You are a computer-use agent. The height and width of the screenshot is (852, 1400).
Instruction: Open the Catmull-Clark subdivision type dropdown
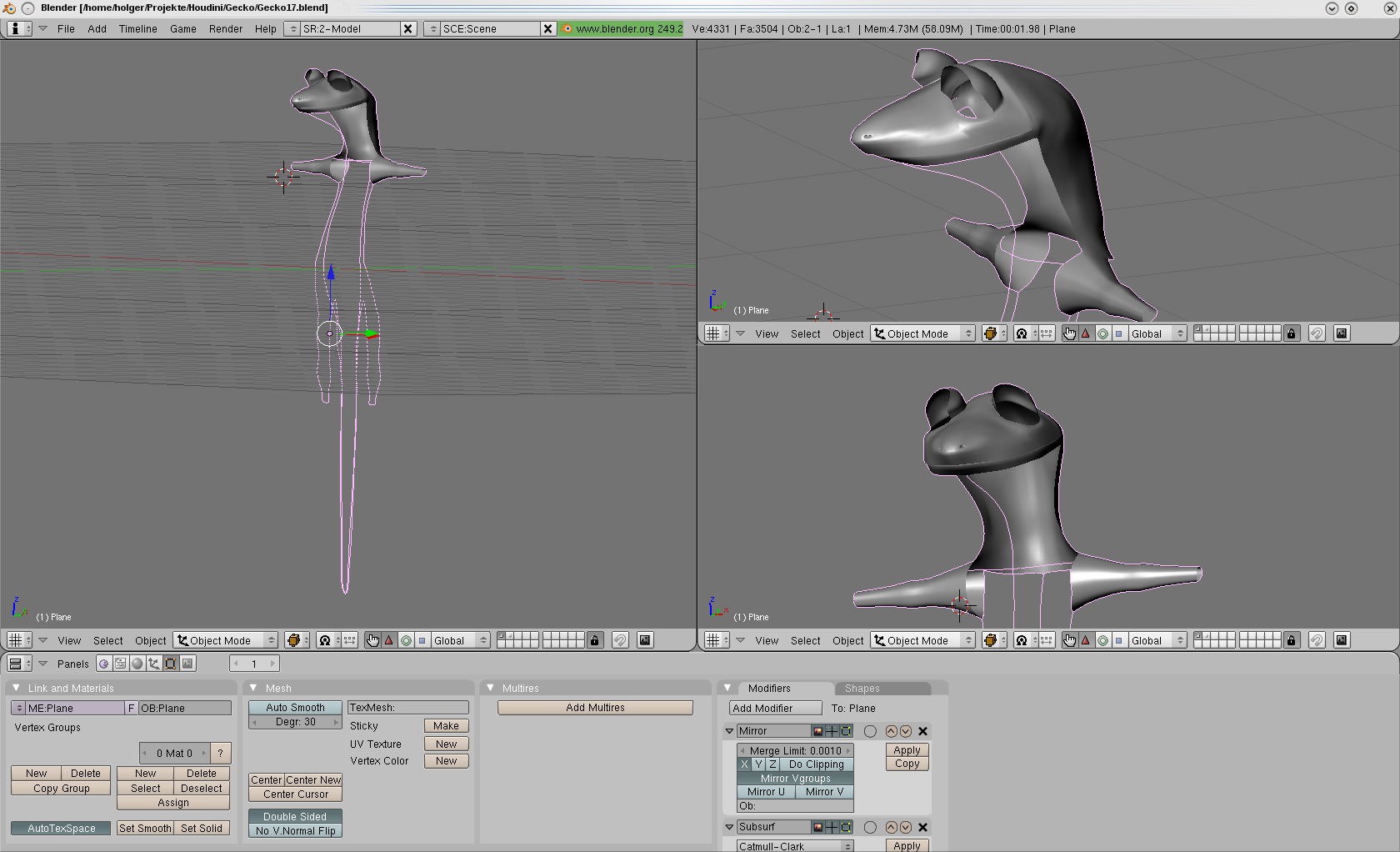[796, 846]
